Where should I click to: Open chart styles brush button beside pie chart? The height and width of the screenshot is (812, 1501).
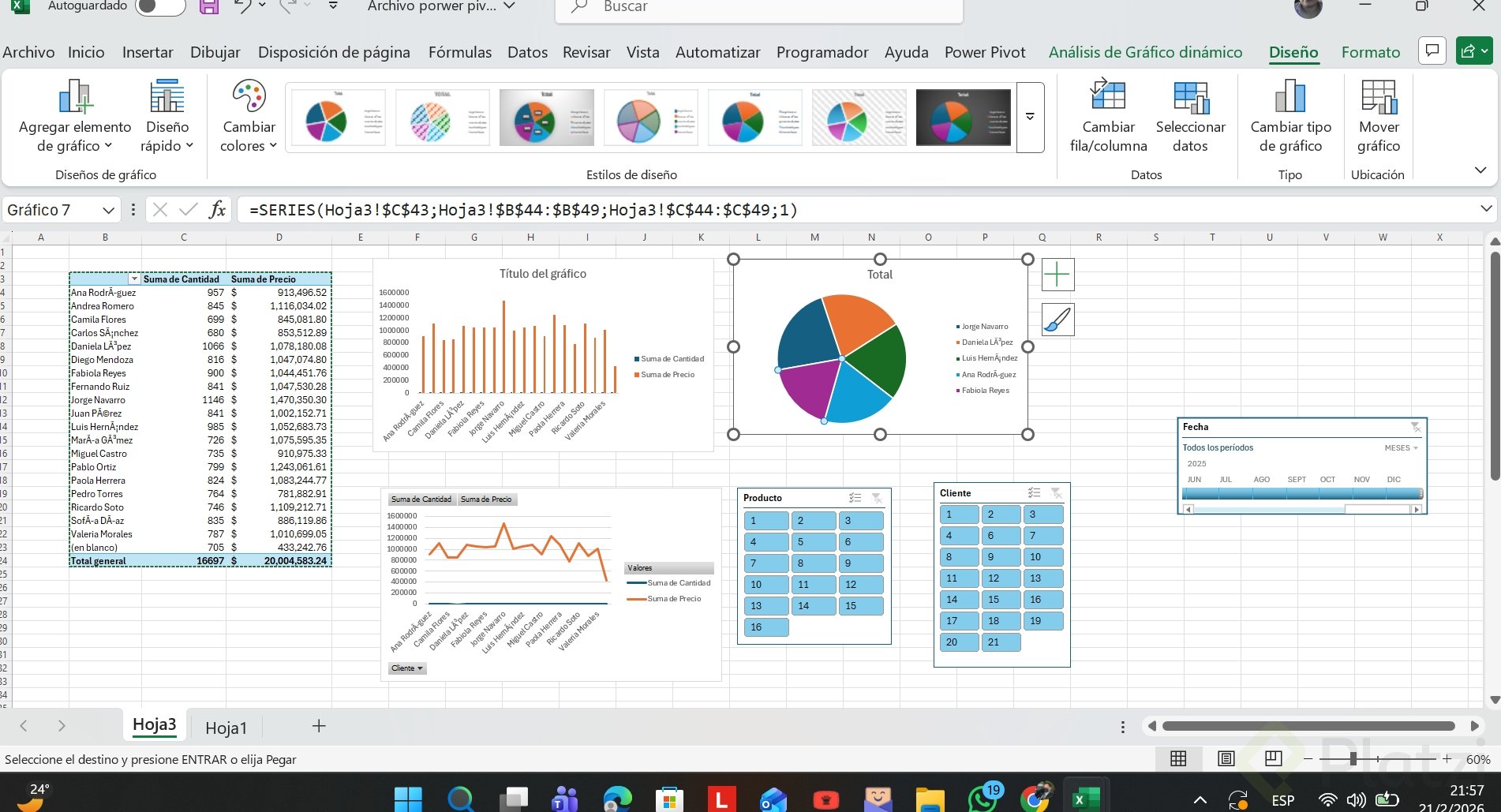(x=1057, y=320)
